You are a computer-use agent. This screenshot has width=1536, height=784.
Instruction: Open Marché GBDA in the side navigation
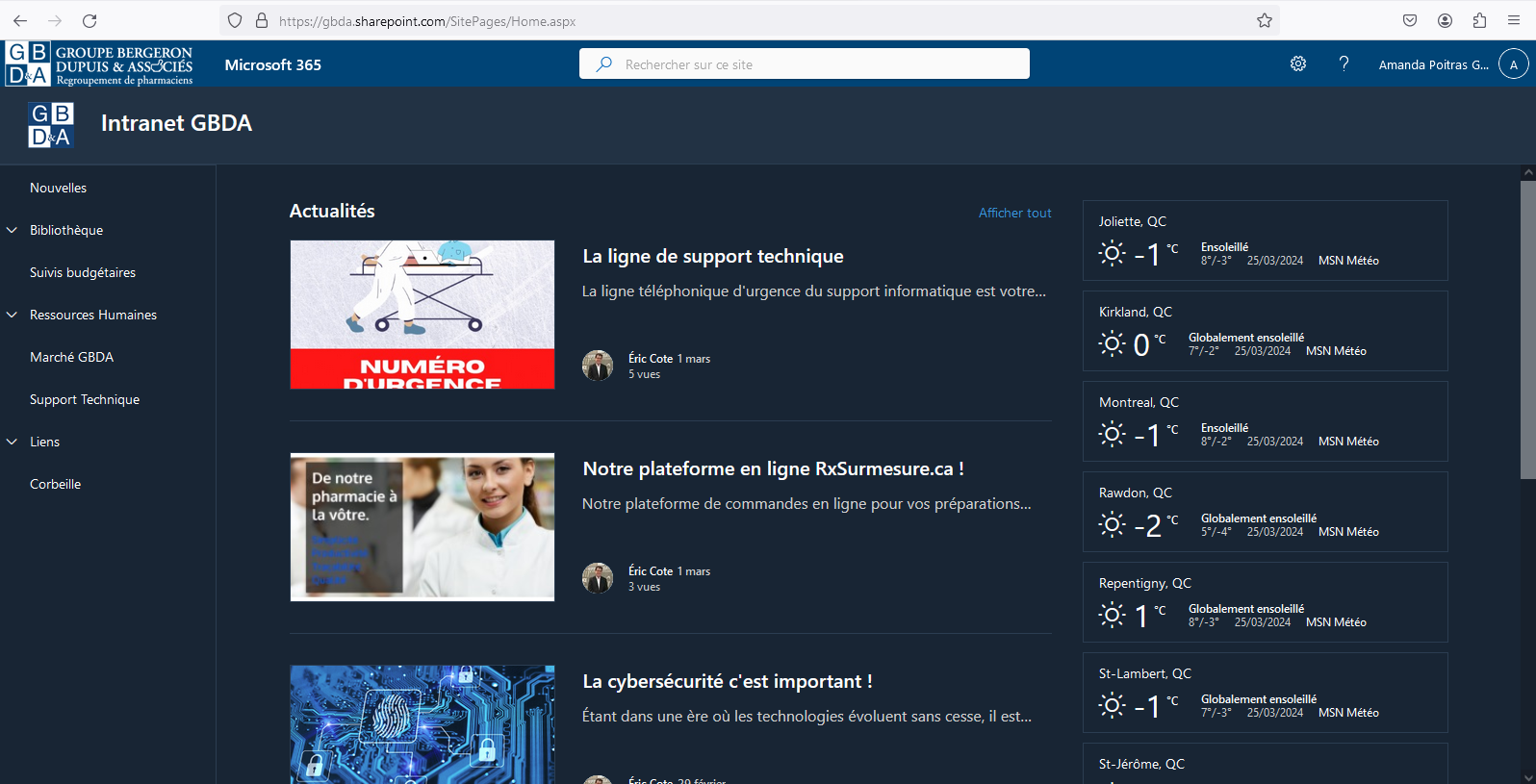pos(71,357)
